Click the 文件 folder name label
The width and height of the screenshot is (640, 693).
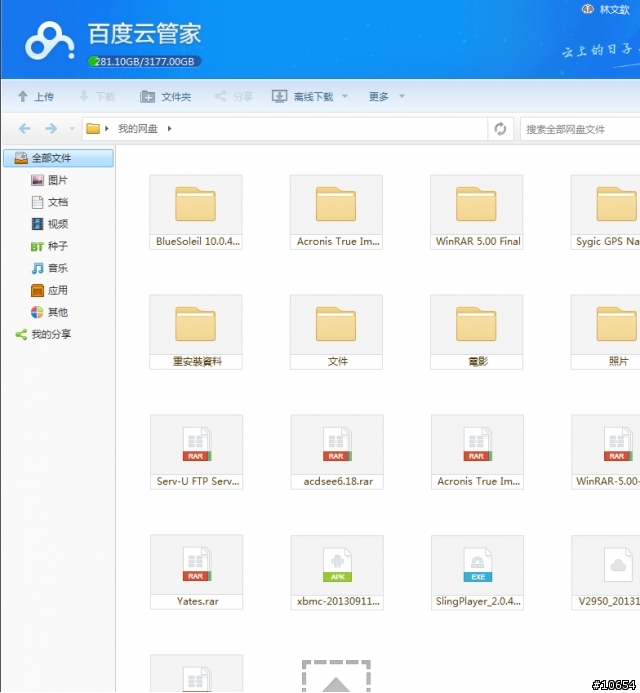(338, 362)
